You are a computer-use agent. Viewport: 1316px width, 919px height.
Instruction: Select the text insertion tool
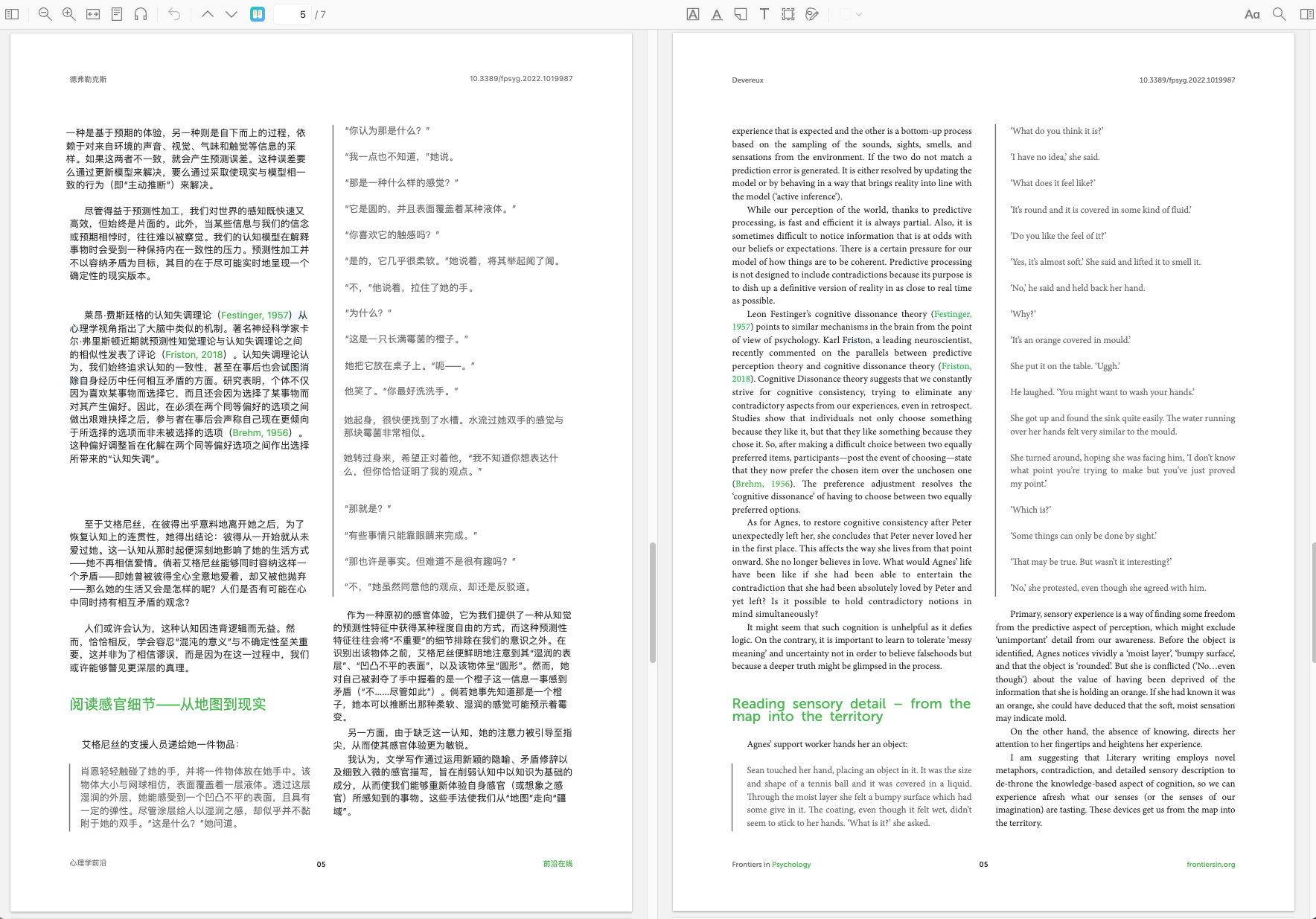(x=764, y=14)
